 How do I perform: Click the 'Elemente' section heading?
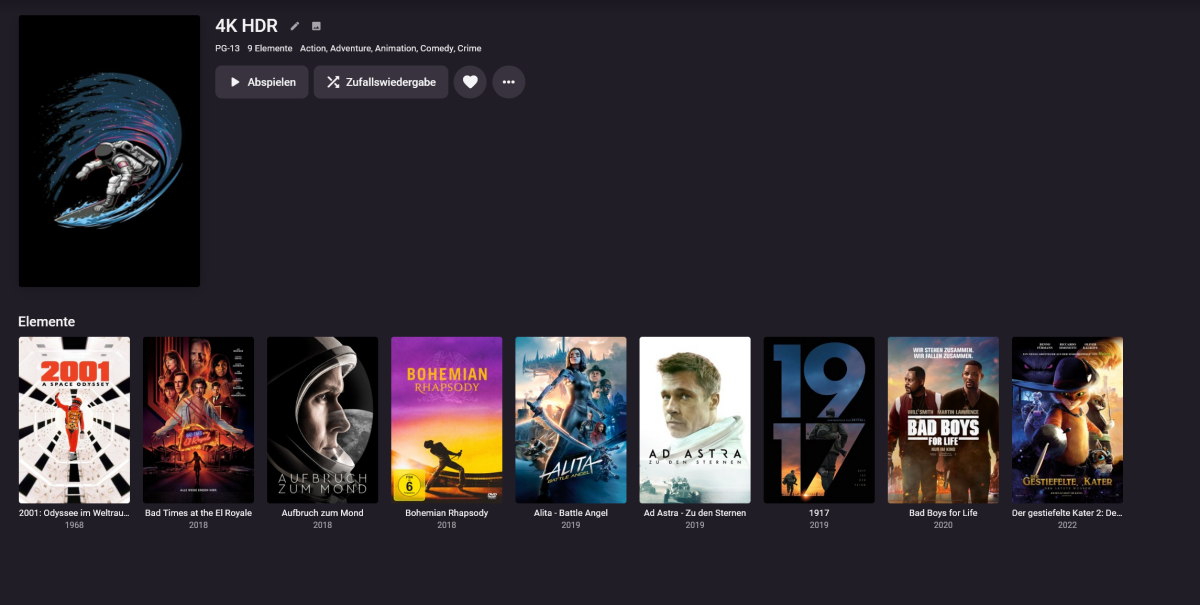click(46, 321)
